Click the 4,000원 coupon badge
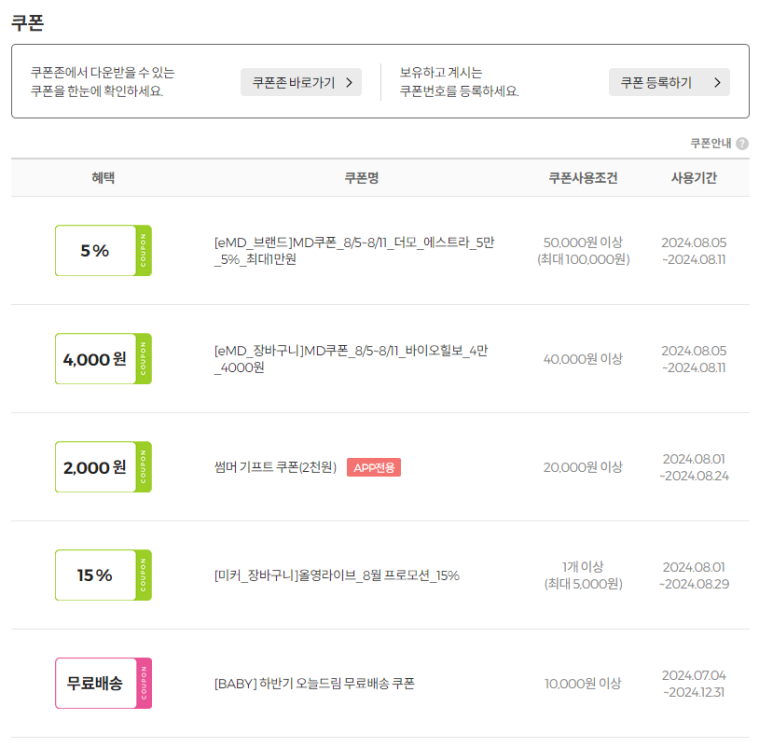The height and width of the screenshot is (748, 773). point(103,359)
